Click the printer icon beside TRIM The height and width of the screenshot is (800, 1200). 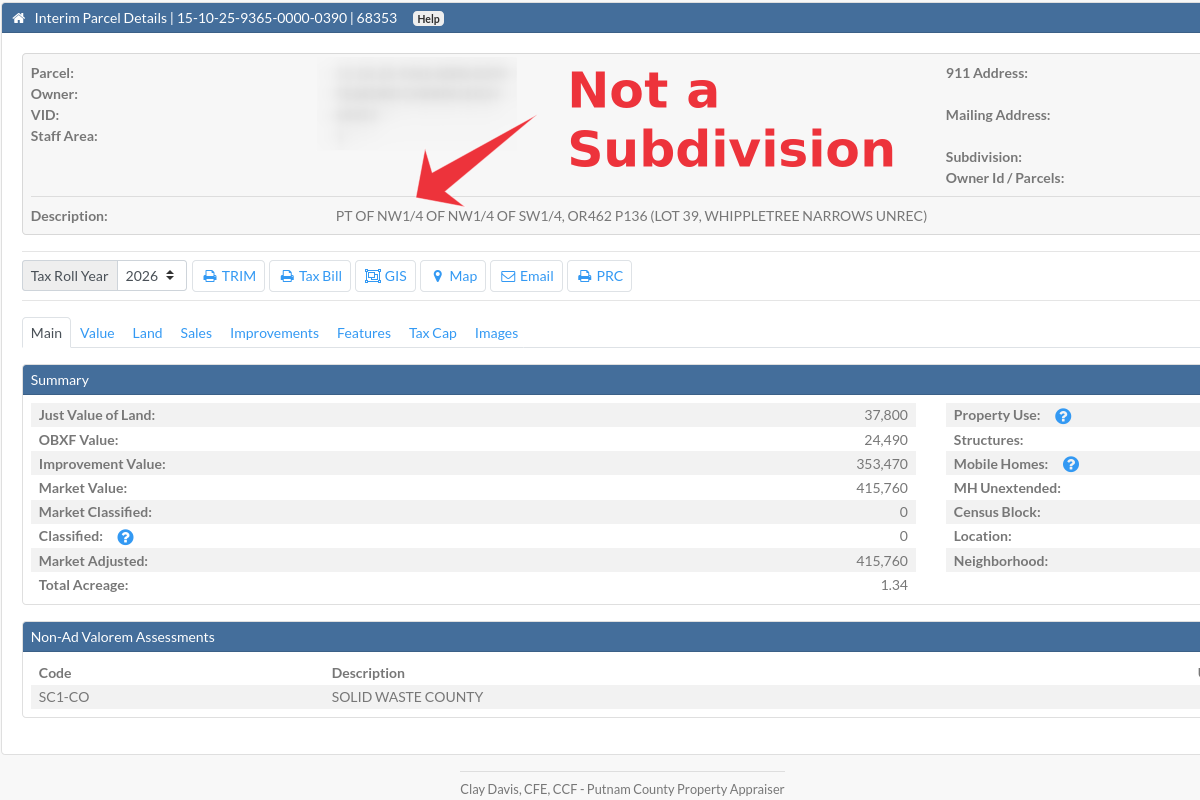click(x=208, y=276)
